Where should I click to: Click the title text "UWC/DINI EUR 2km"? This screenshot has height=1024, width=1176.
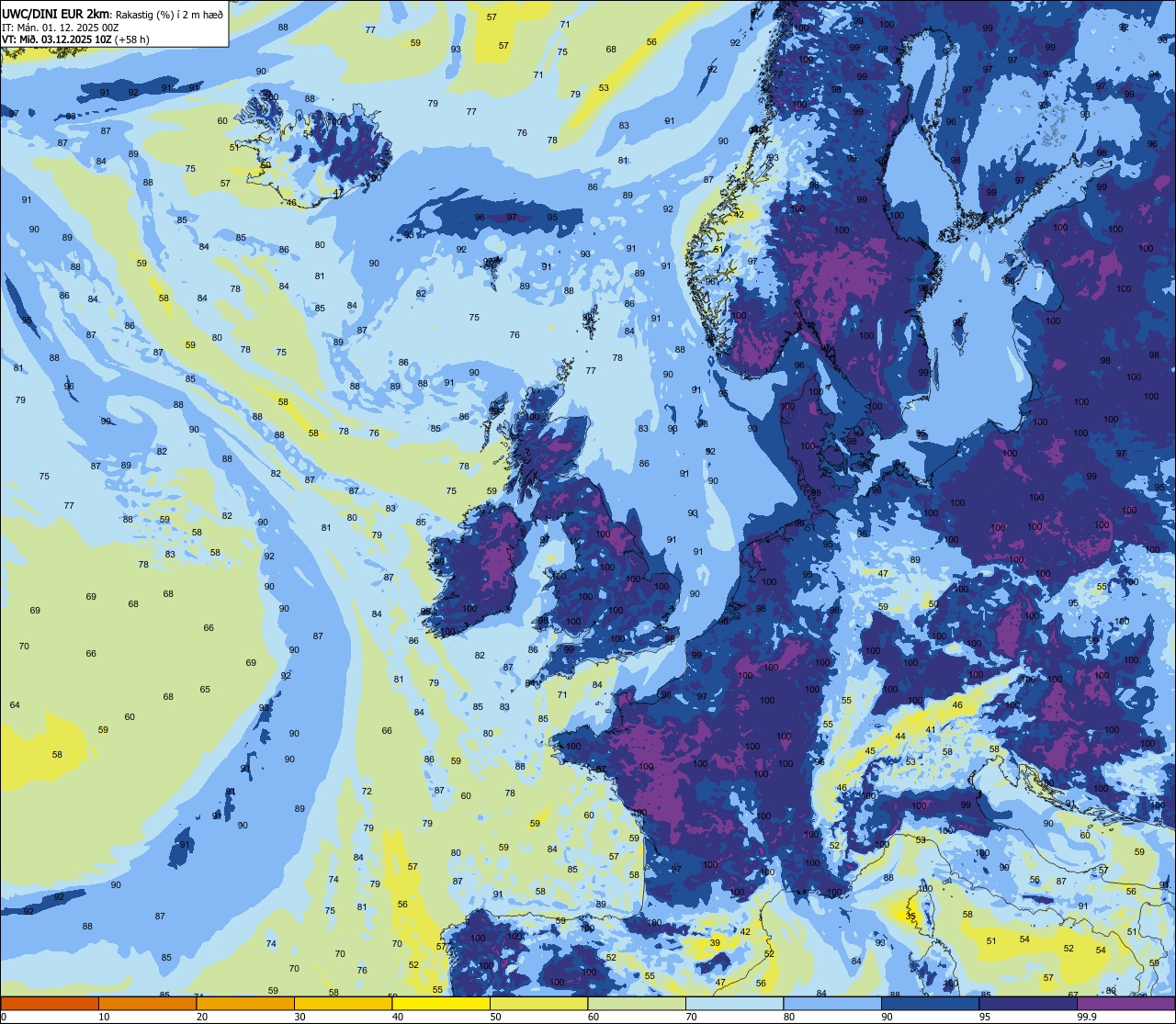(57, 13)
